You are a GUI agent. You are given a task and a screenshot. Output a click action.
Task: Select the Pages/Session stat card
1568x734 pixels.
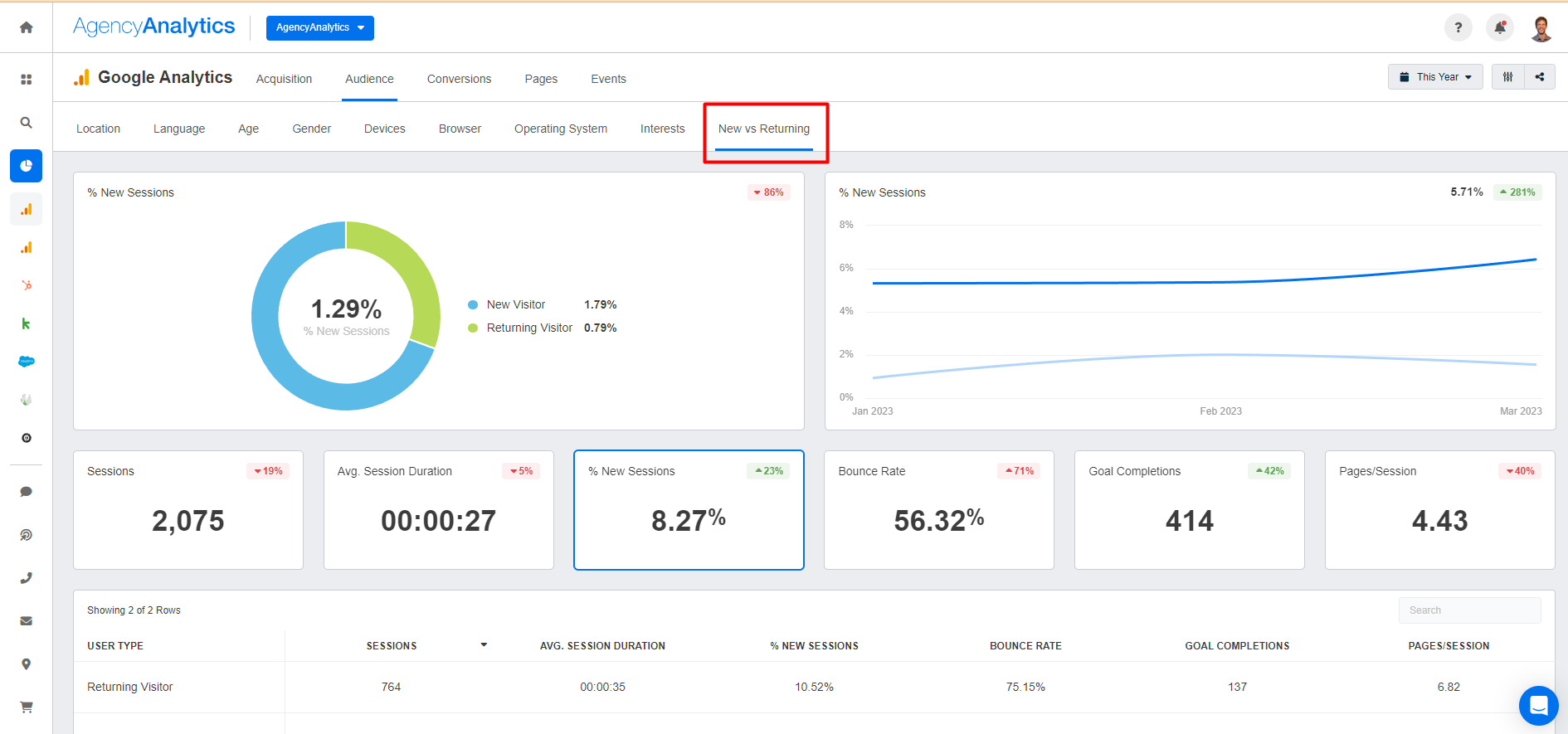pyautogui.click(x=1440, y=510)
